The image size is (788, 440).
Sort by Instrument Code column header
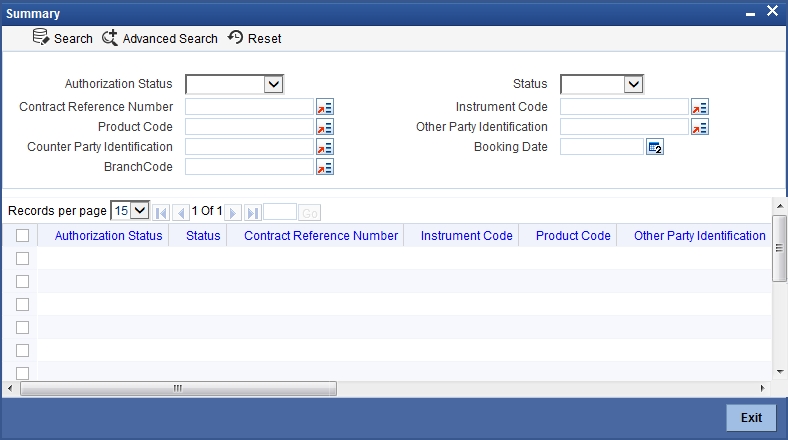466,236
